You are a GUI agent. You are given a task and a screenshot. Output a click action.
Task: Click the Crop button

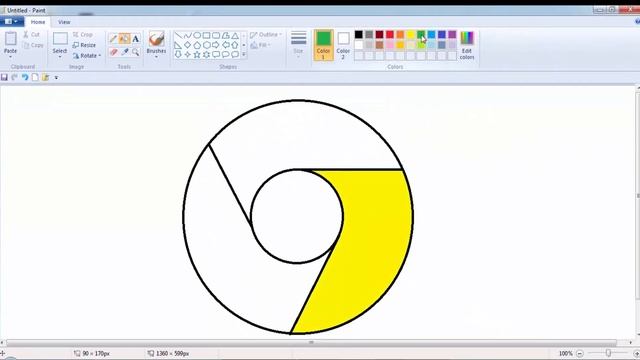coord(83,35)
